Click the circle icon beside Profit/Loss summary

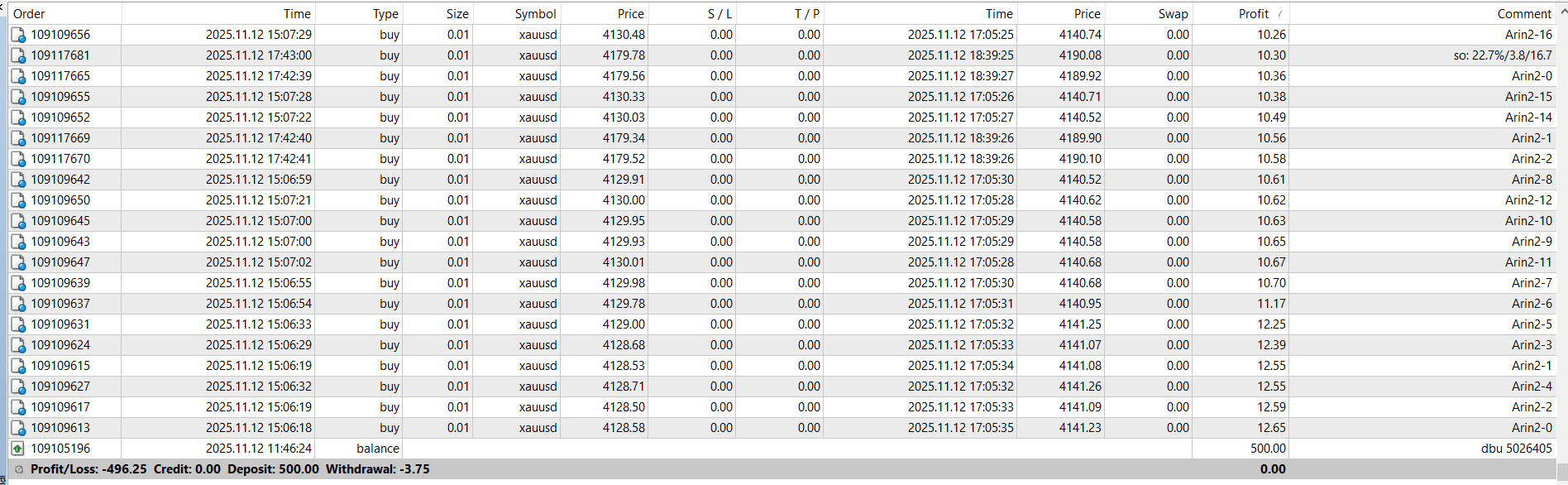point(19,469)
